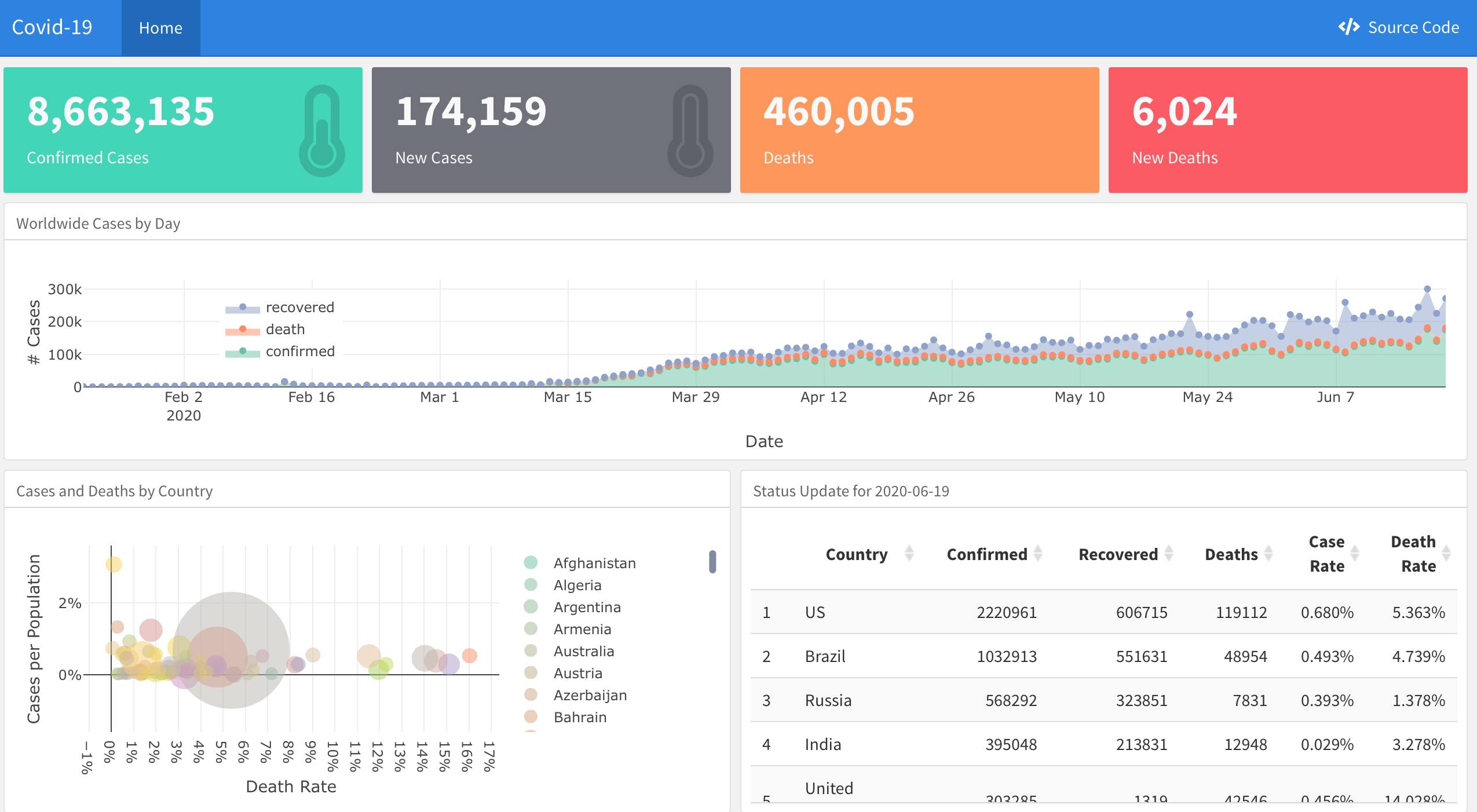The image size is (1477, 812).
Task: Sort table by Deaths column arrows
Action: coord(1268,554)
